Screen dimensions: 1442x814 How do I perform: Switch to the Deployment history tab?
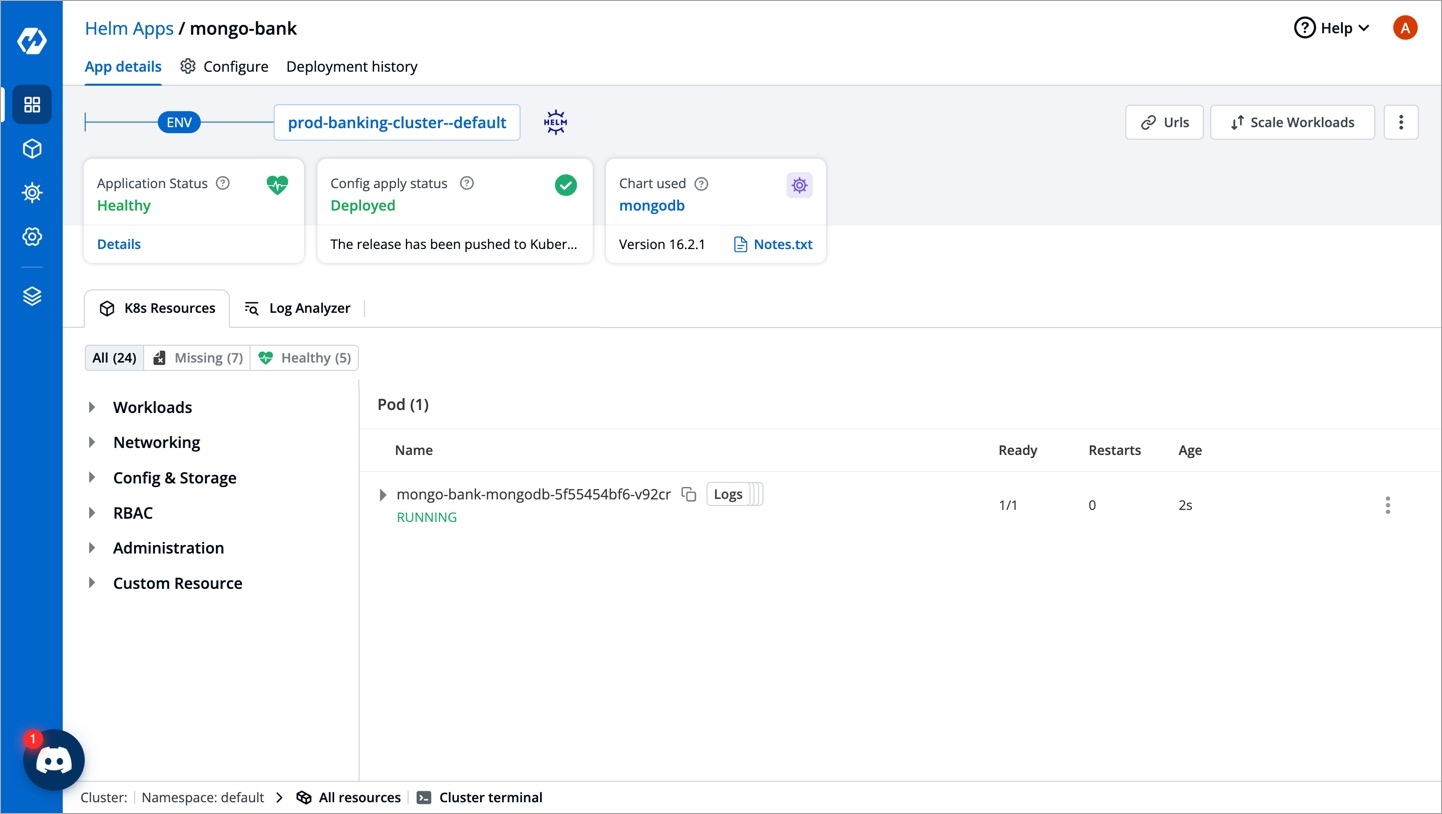pos(352,67)
